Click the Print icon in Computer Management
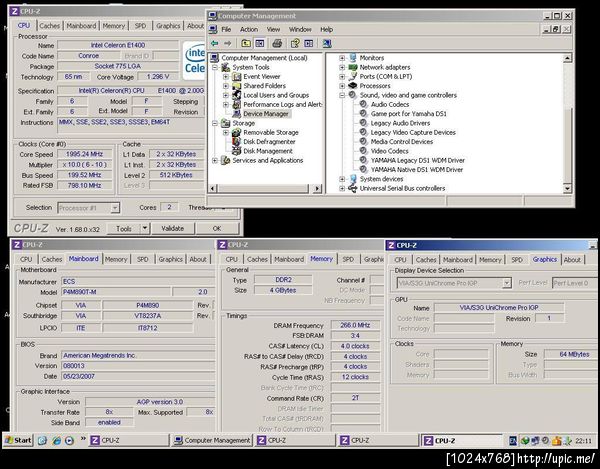This screenshot has height=469, width=600. click(277, 44)
